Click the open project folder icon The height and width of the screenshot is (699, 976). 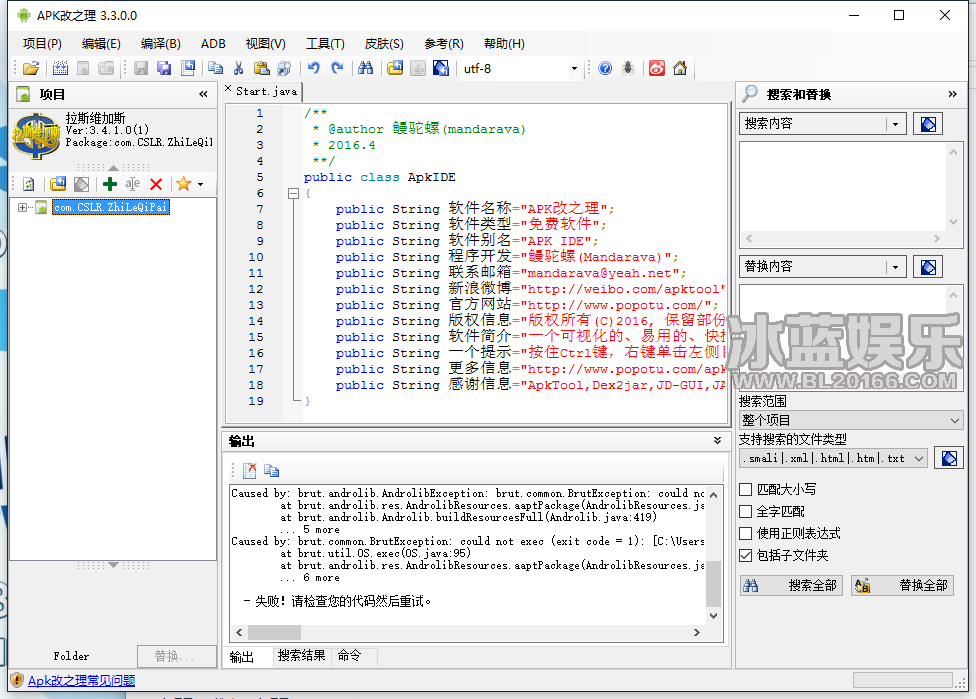click(x=30, y=68)
